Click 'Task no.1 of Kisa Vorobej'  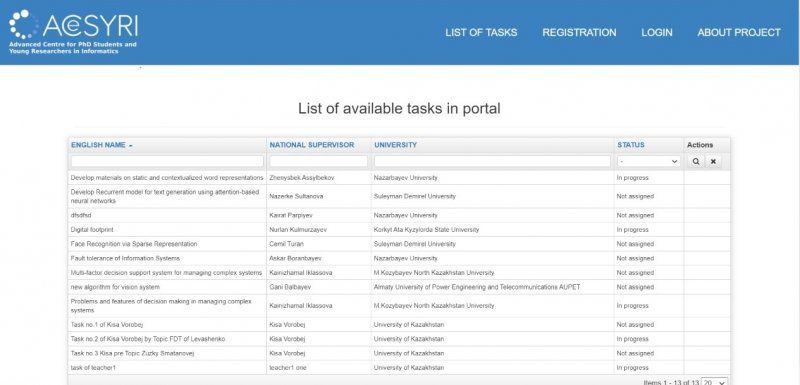tap(106, 325)
